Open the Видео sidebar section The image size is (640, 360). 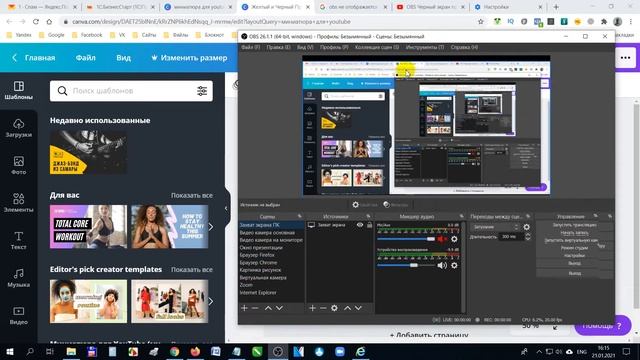18,316
